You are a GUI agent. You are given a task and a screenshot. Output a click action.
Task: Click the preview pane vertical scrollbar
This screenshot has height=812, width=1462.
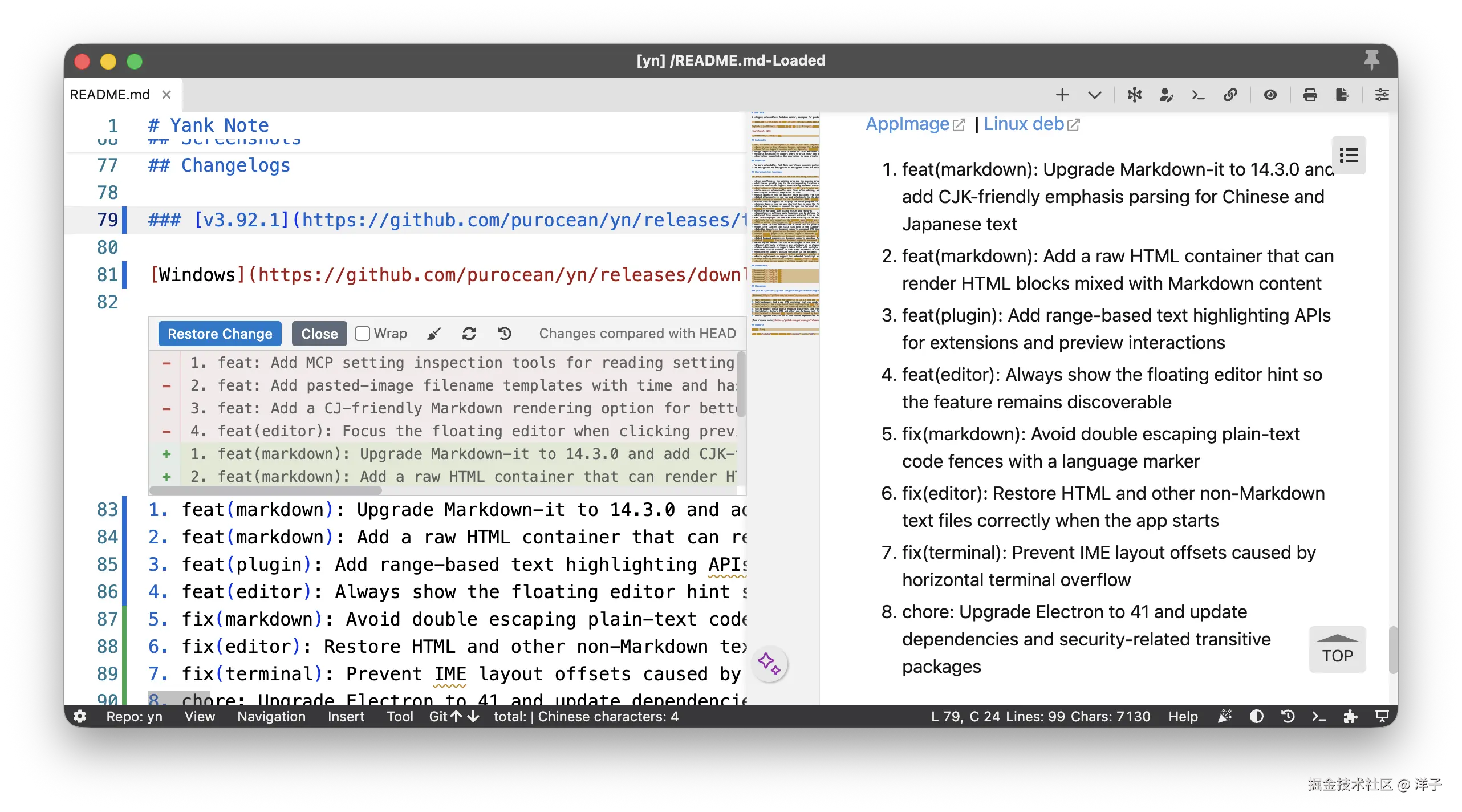[x=1393, y=650]
